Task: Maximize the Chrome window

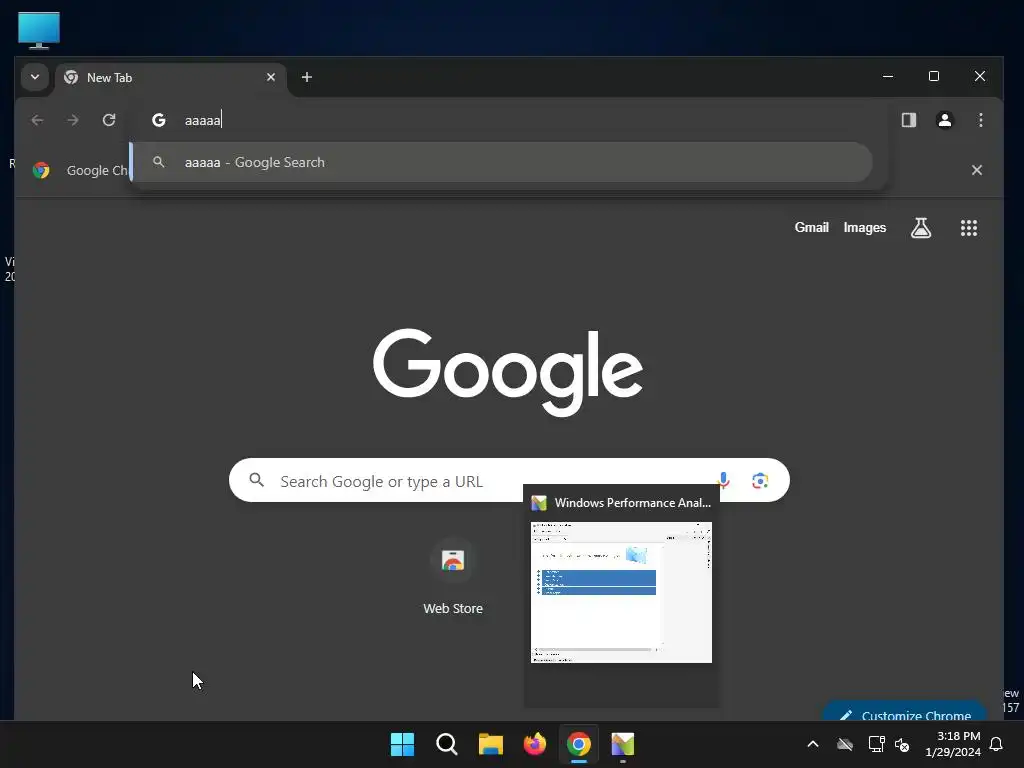Action: pos(934,76)
